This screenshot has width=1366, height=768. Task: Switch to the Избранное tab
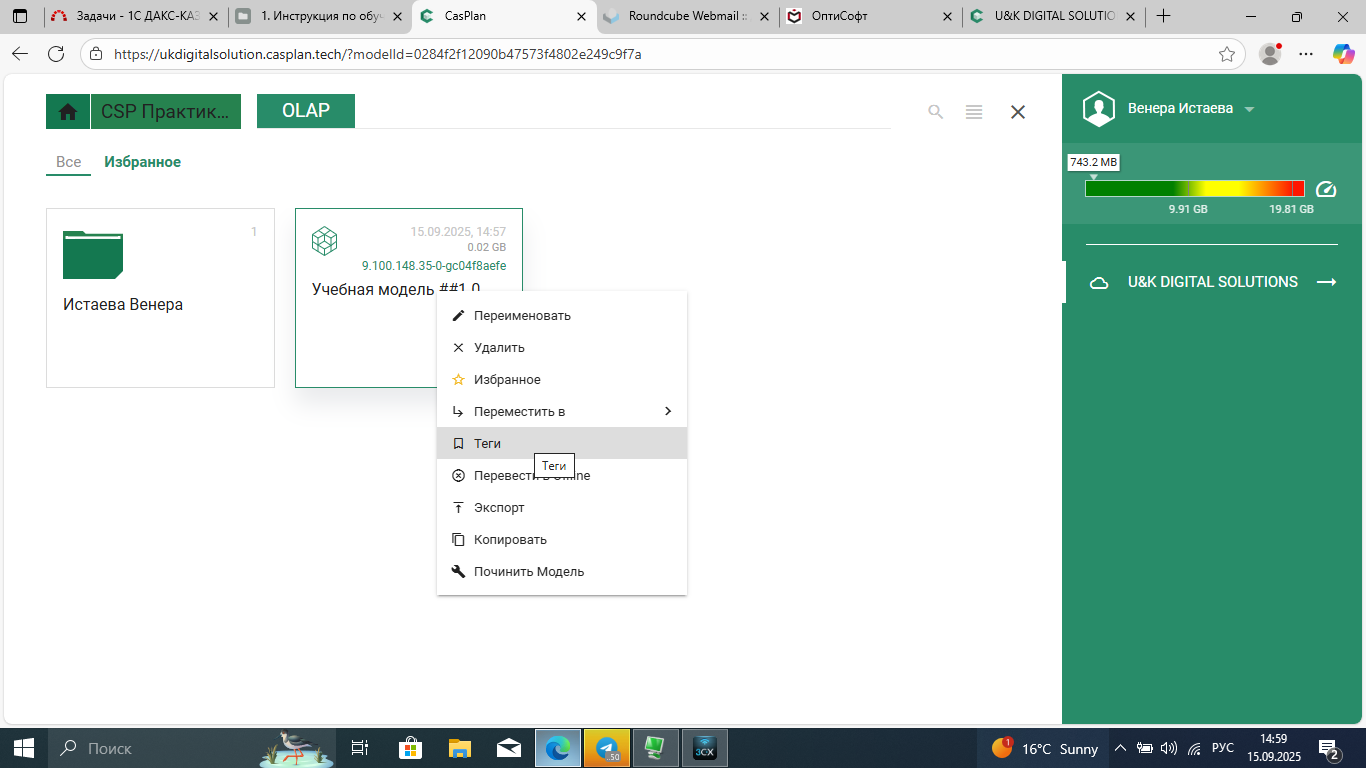(x=142, y=162)
